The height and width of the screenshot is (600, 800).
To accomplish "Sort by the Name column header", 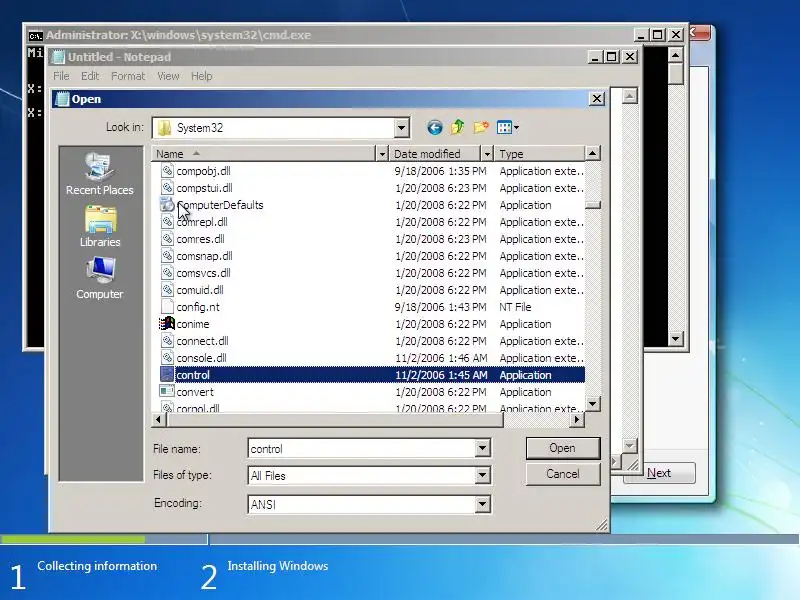I will coord(263,154).
